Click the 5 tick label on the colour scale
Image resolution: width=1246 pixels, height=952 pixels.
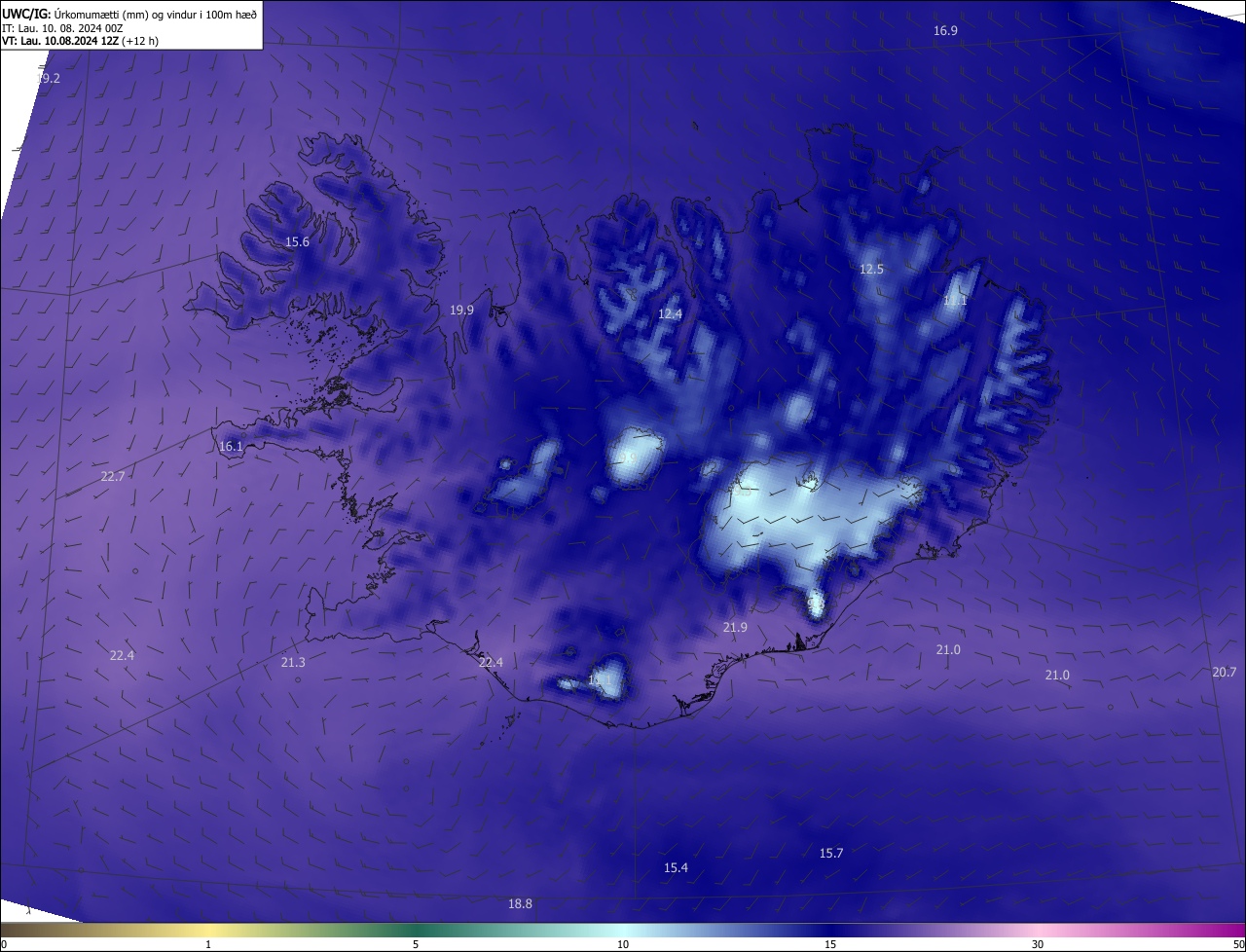pyautogui.click(x=416, y=944)
